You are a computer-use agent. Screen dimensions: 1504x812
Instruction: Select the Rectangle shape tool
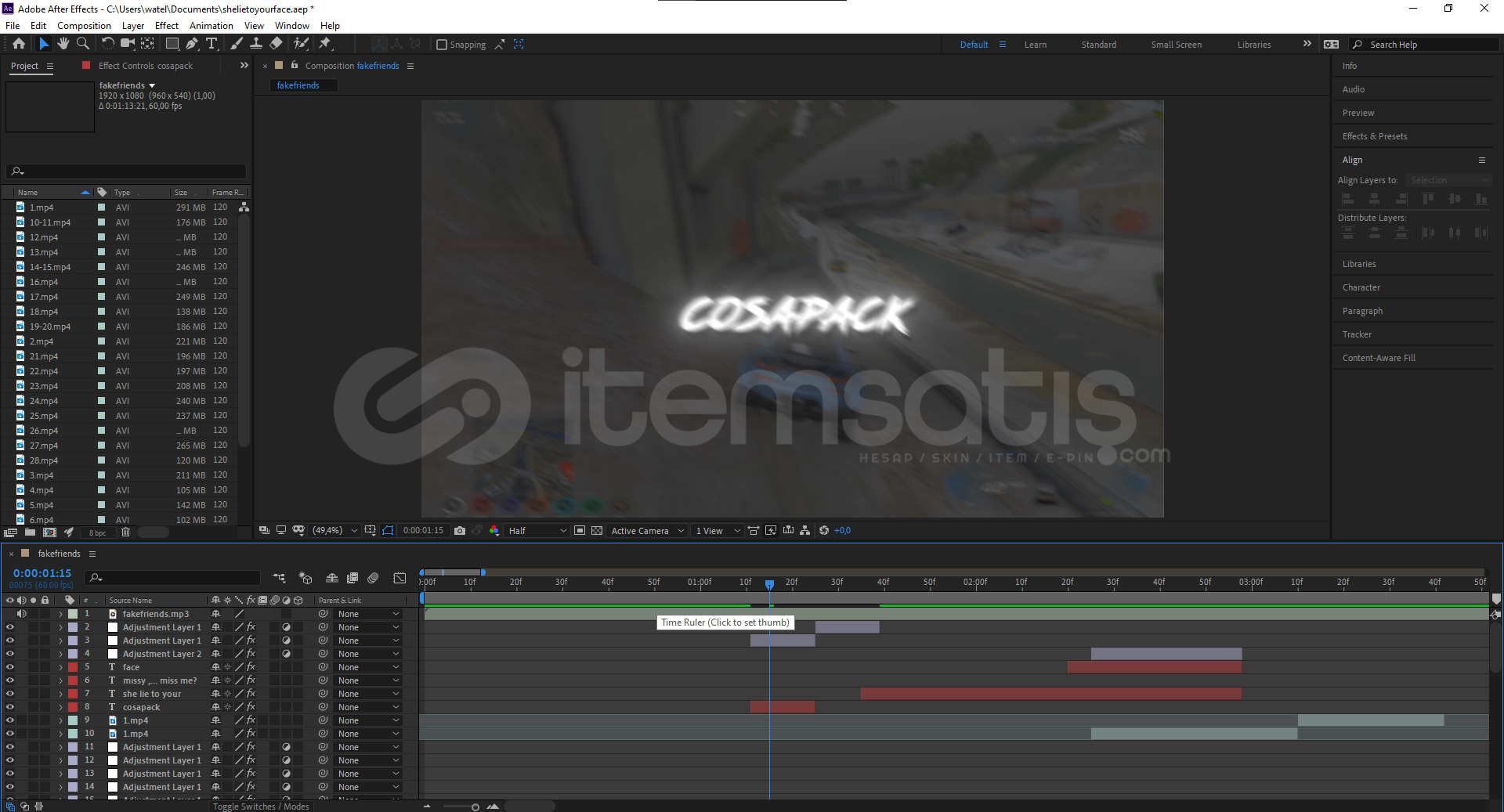pyautogui.click(x=172, y=44)
